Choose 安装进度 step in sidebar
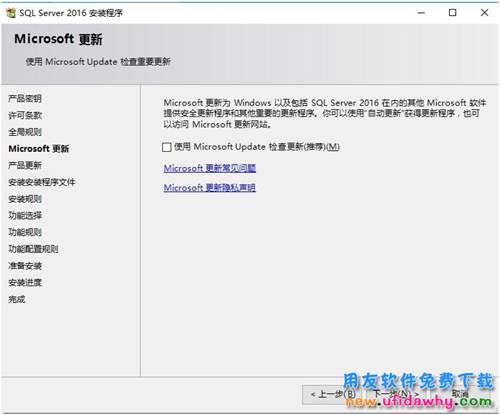The height and width of the screenshot is (415, 500). [x=25, y=283]
